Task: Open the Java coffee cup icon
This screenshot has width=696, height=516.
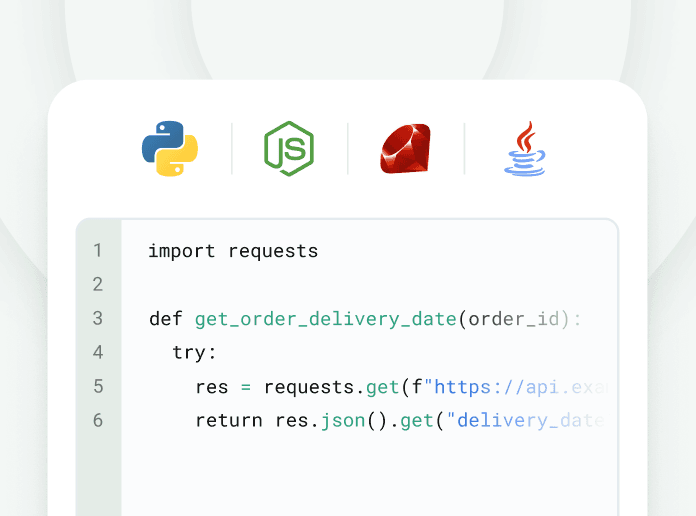Action: [x=524, y=148]
